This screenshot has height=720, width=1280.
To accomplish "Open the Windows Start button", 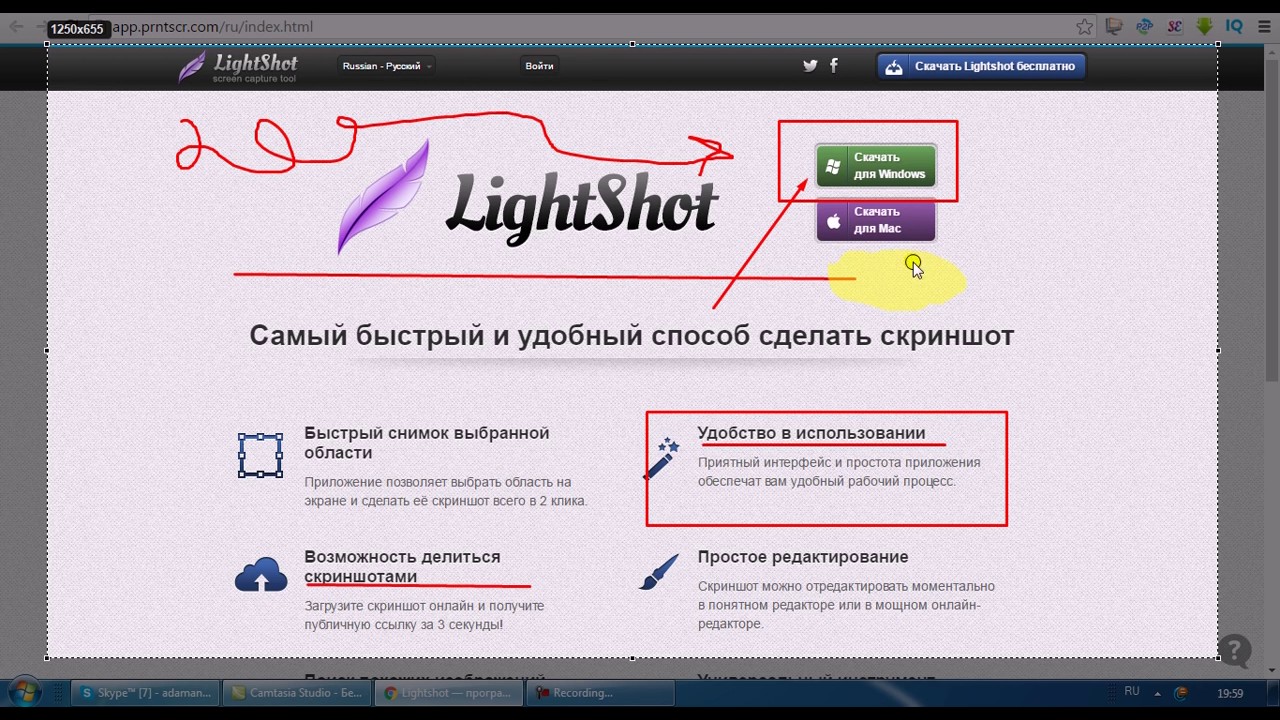I will pos(25,692).
